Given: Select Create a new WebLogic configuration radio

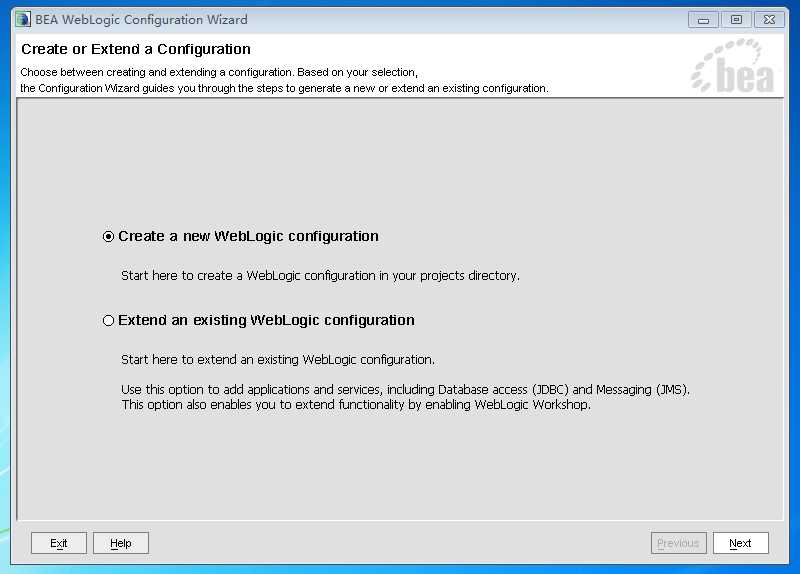Looking at the screenshot, I should [108, 237].
